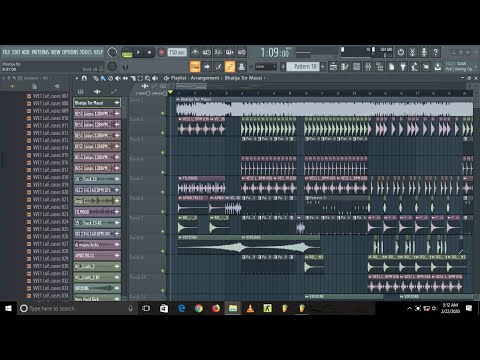Viewport: 480px width, 360px height.
Task: Toggle the overdub recording icon with a plus
Action: 230,52
